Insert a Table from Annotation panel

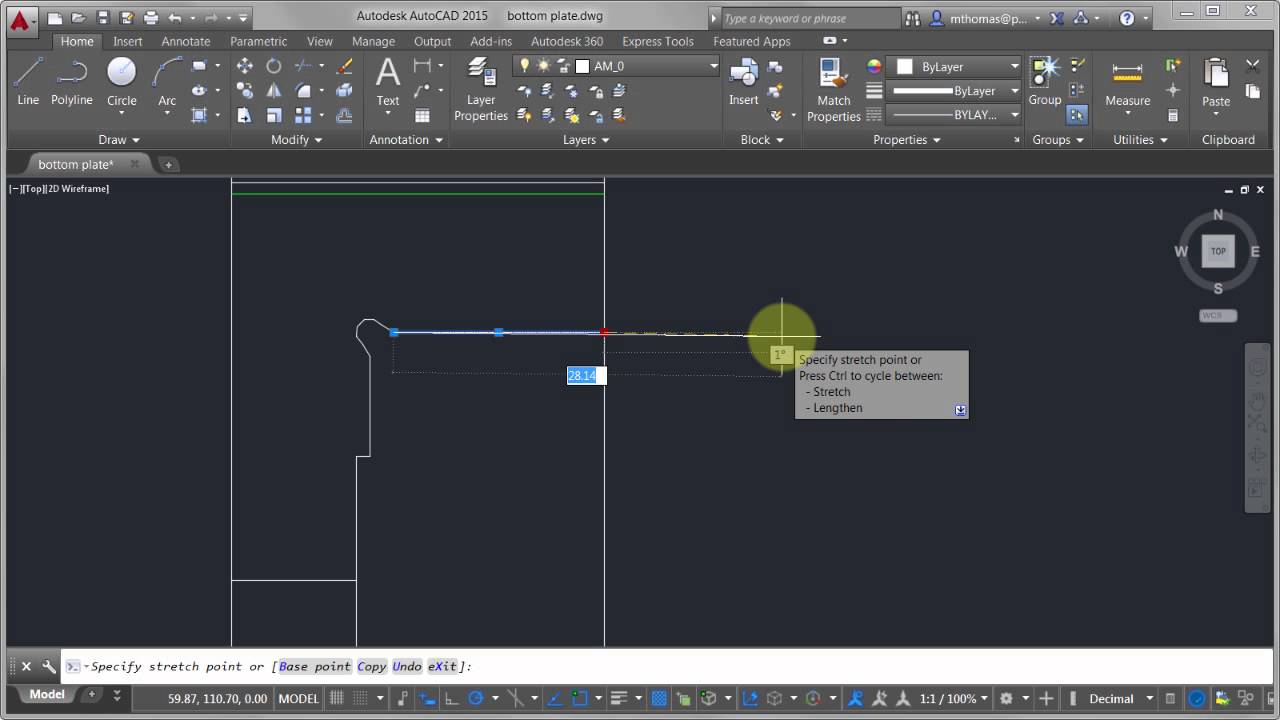click(x=422, y=115)
